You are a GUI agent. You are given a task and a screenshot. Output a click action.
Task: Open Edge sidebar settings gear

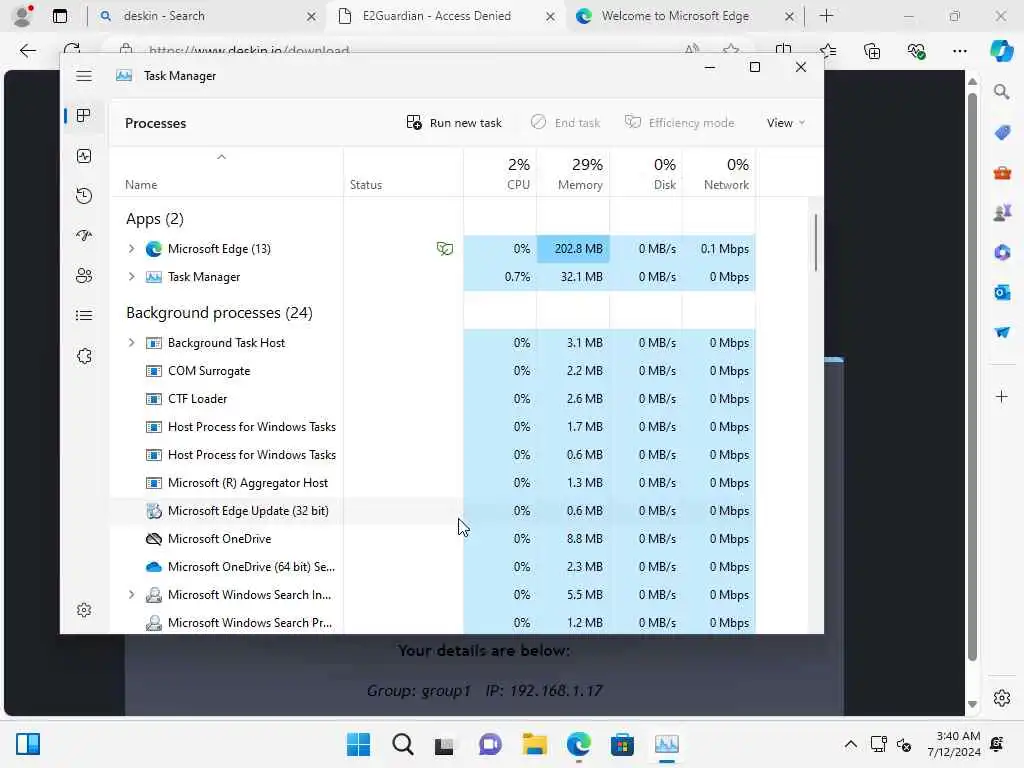(1001, 698)
